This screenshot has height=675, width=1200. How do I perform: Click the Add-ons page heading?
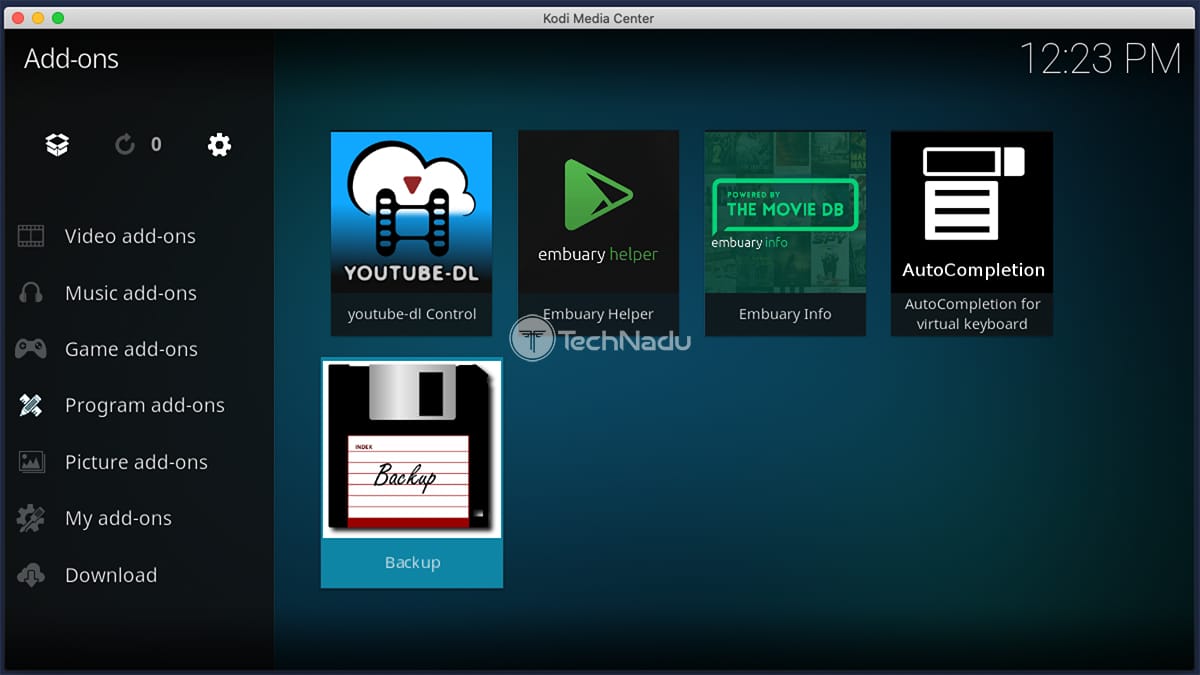click(x=71, y=59)
